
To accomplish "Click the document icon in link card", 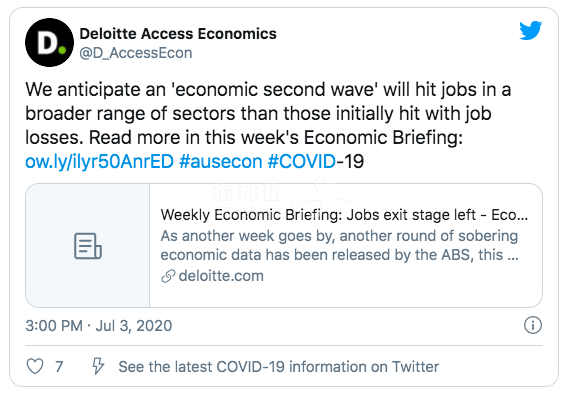I will (88, 246).
